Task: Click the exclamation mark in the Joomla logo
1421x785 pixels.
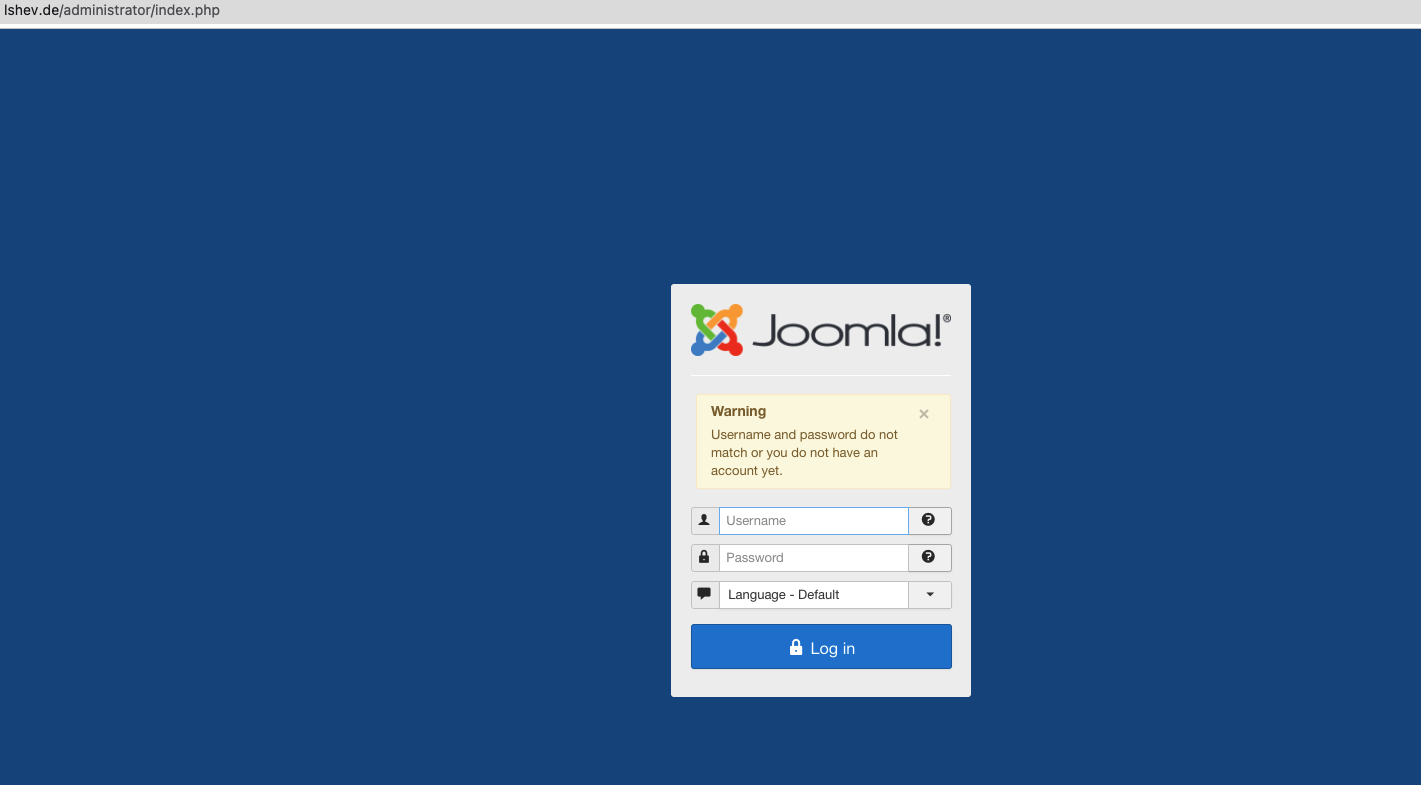Action: 936,330
